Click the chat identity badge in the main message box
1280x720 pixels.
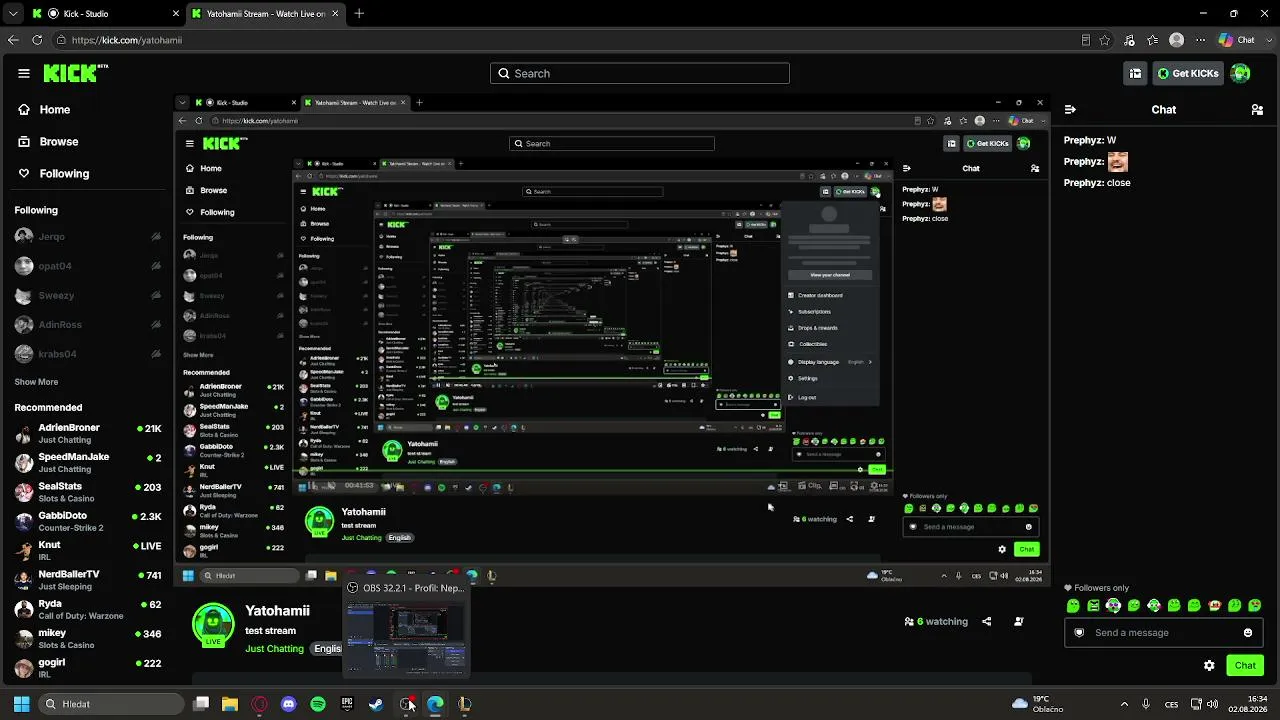[1079, 632]
